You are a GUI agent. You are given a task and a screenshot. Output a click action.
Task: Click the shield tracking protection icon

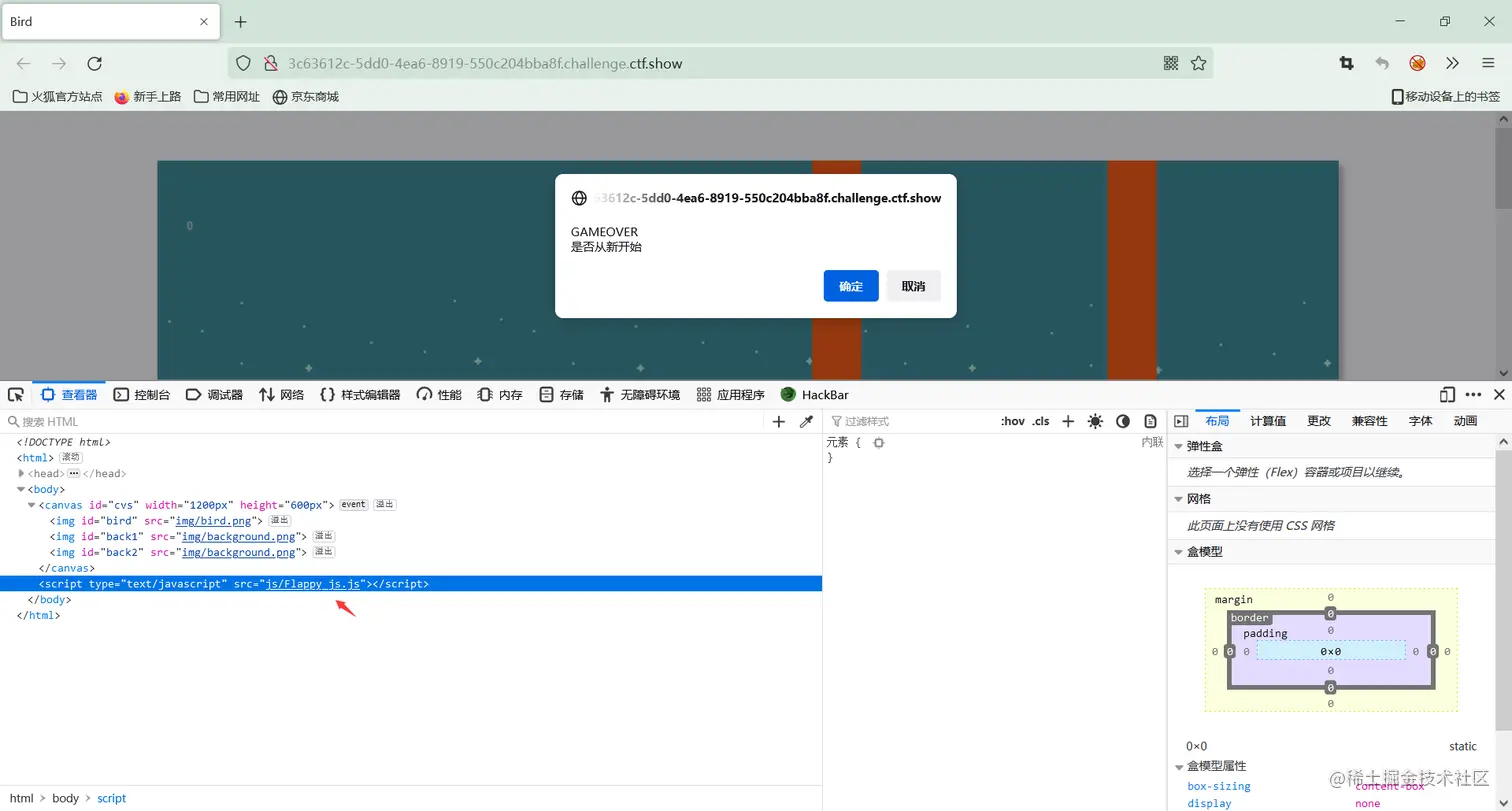pyautogui.click(x=243, y=63)
